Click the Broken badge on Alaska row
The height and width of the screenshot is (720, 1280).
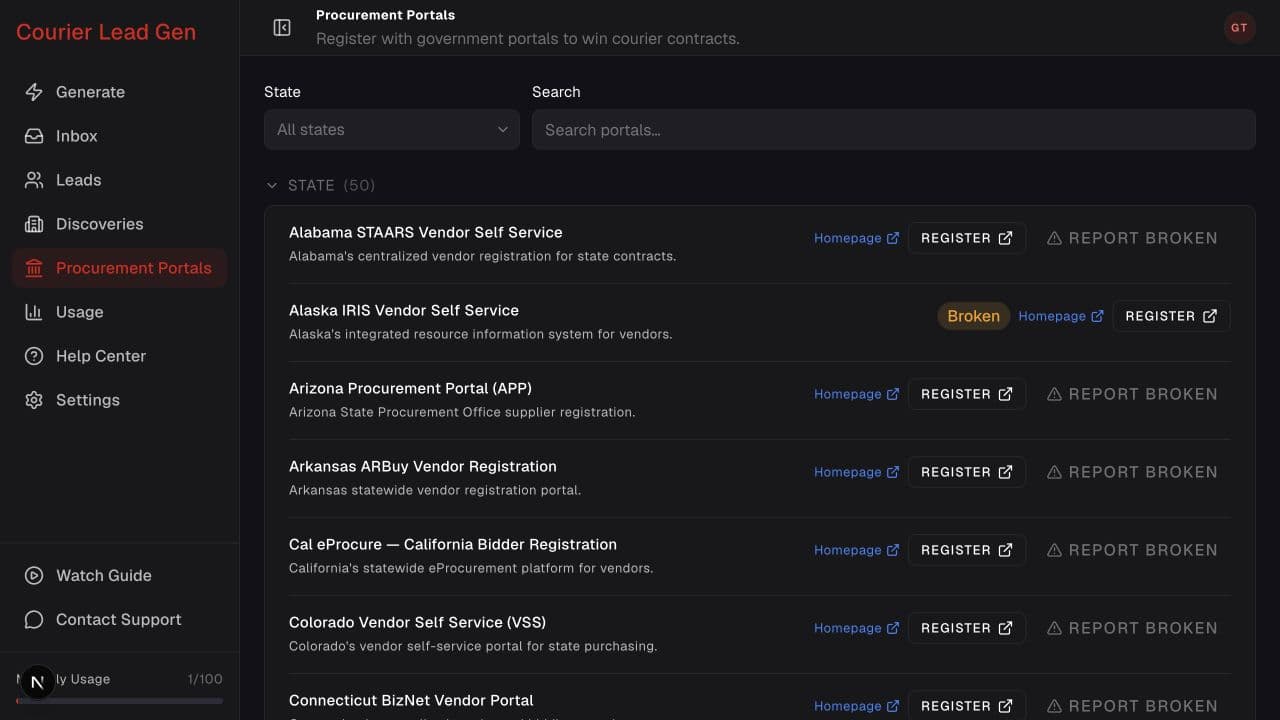click(x=973, y=316)
